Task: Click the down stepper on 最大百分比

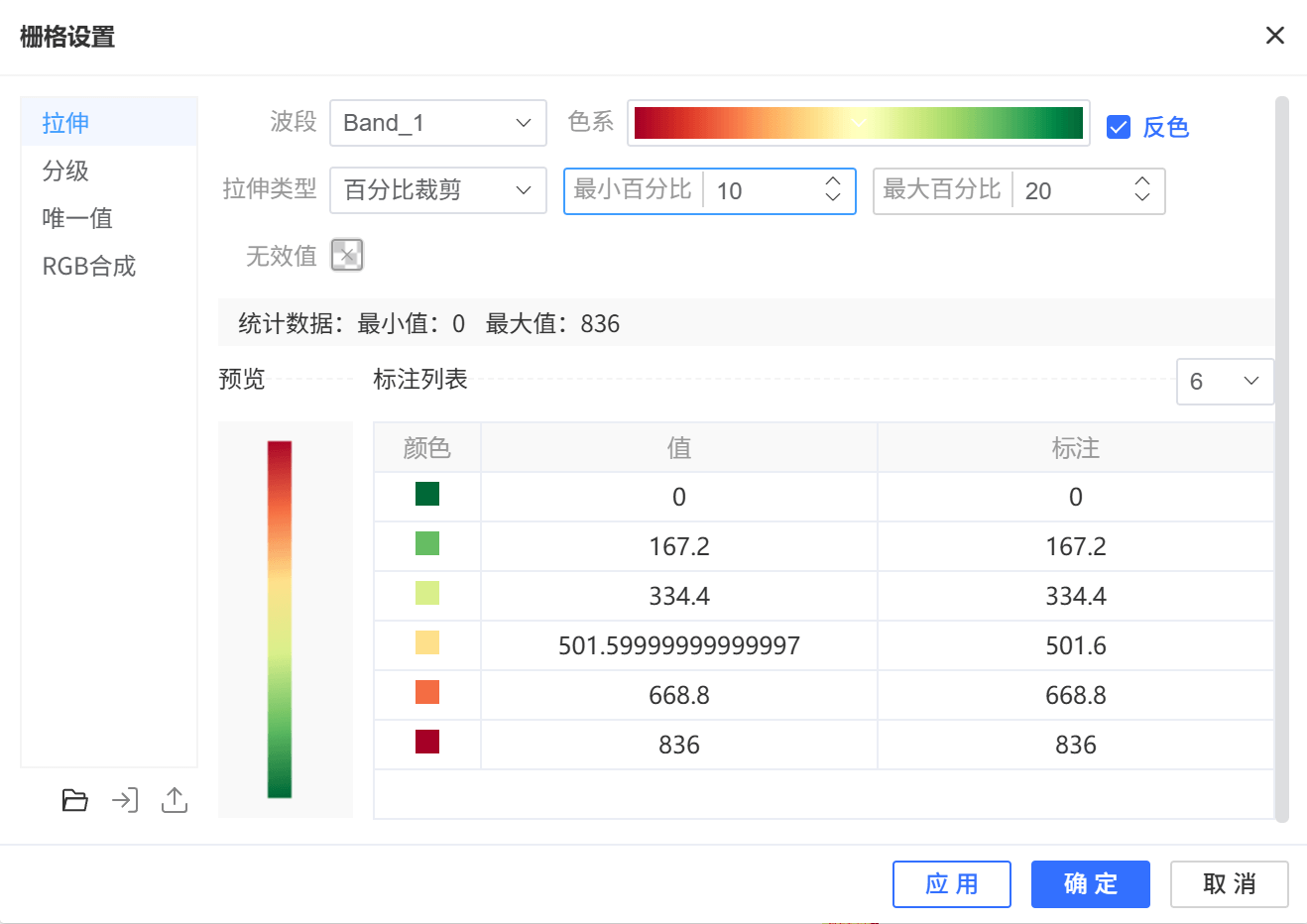Action: [x=1142, y=199]
